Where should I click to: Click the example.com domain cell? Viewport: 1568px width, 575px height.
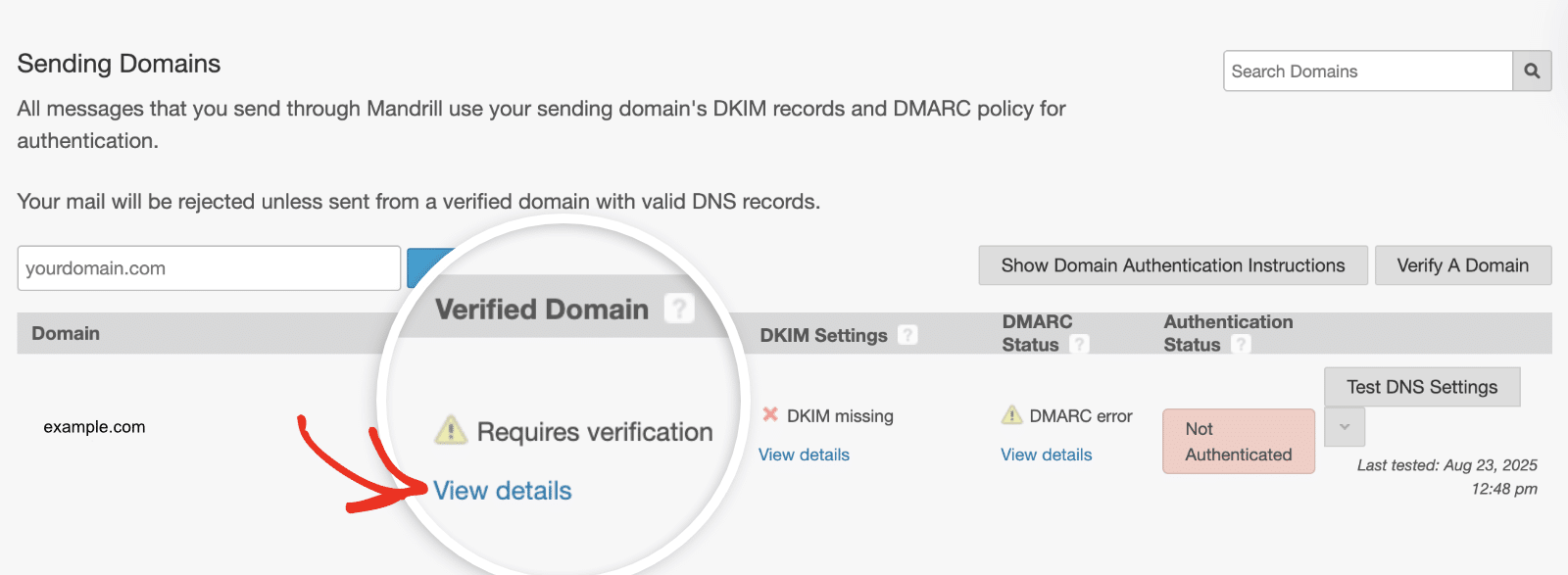click(94, 427)
